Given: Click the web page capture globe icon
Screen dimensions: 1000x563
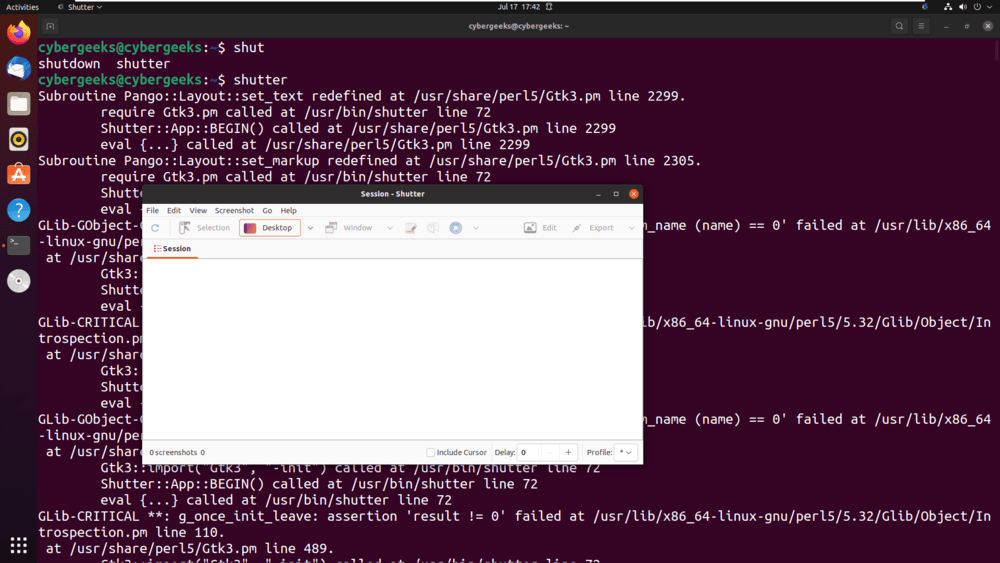Looking at the screenshot, I should coord(455,228).
